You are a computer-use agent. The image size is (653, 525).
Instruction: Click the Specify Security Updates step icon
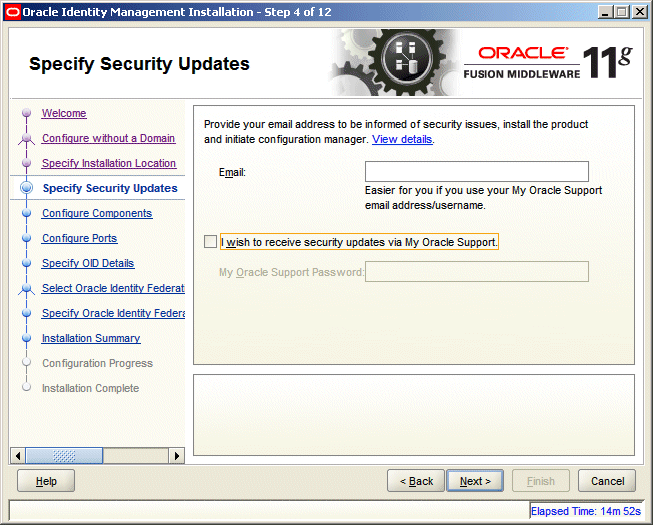26,188
